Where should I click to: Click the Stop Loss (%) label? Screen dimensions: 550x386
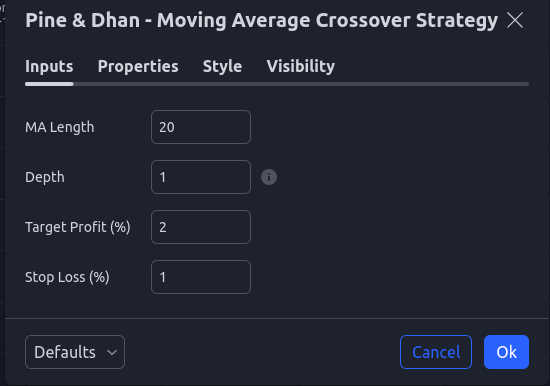click(x=67, y=277)
